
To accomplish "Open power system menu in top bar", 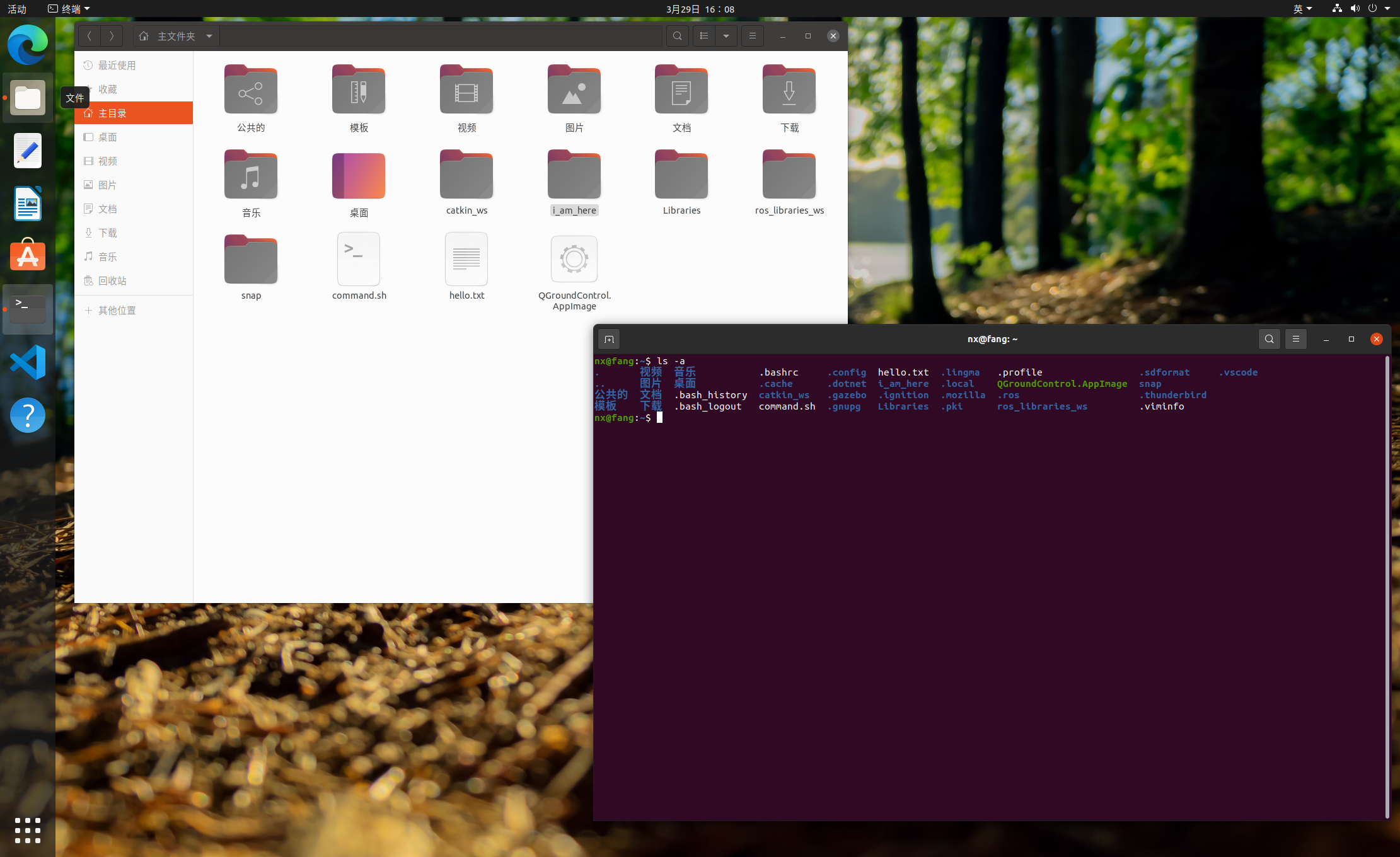I will (1373, 8).
